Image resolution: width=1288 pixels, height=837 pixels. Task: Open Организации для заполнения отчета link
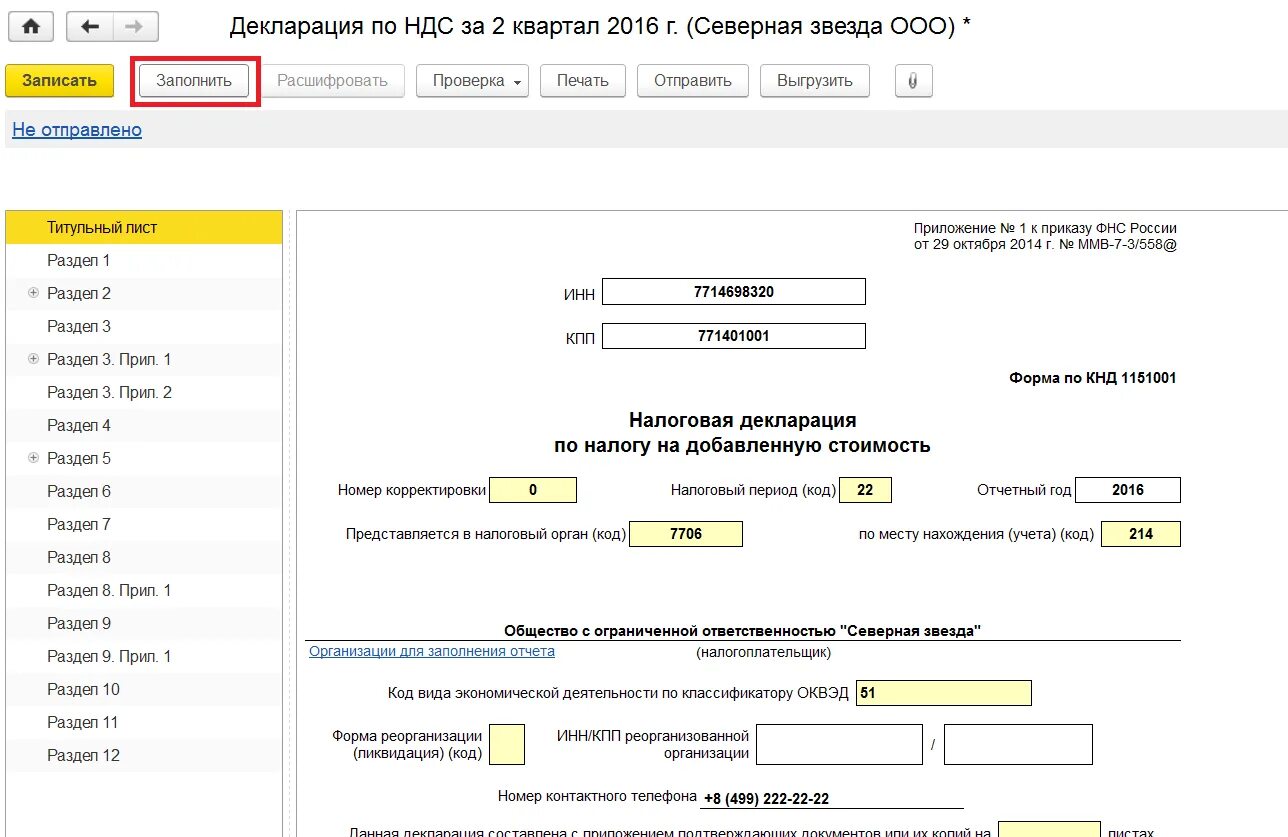(432, 651)
